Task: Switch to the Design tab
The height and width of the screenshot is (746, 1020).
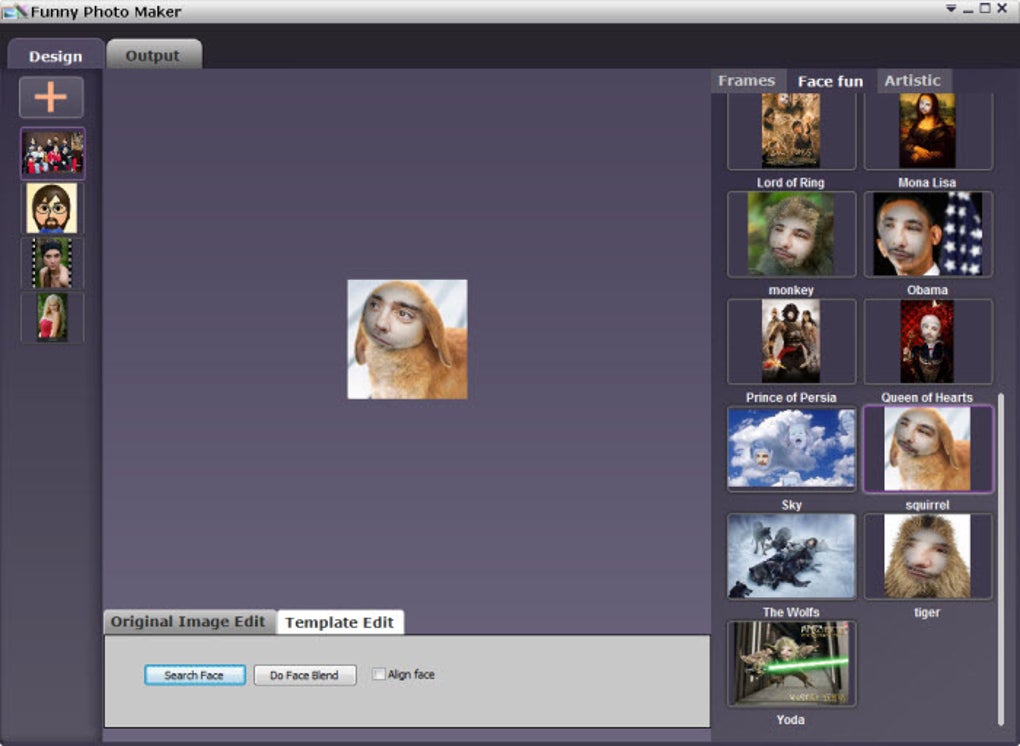Action: tap(56, 55)
